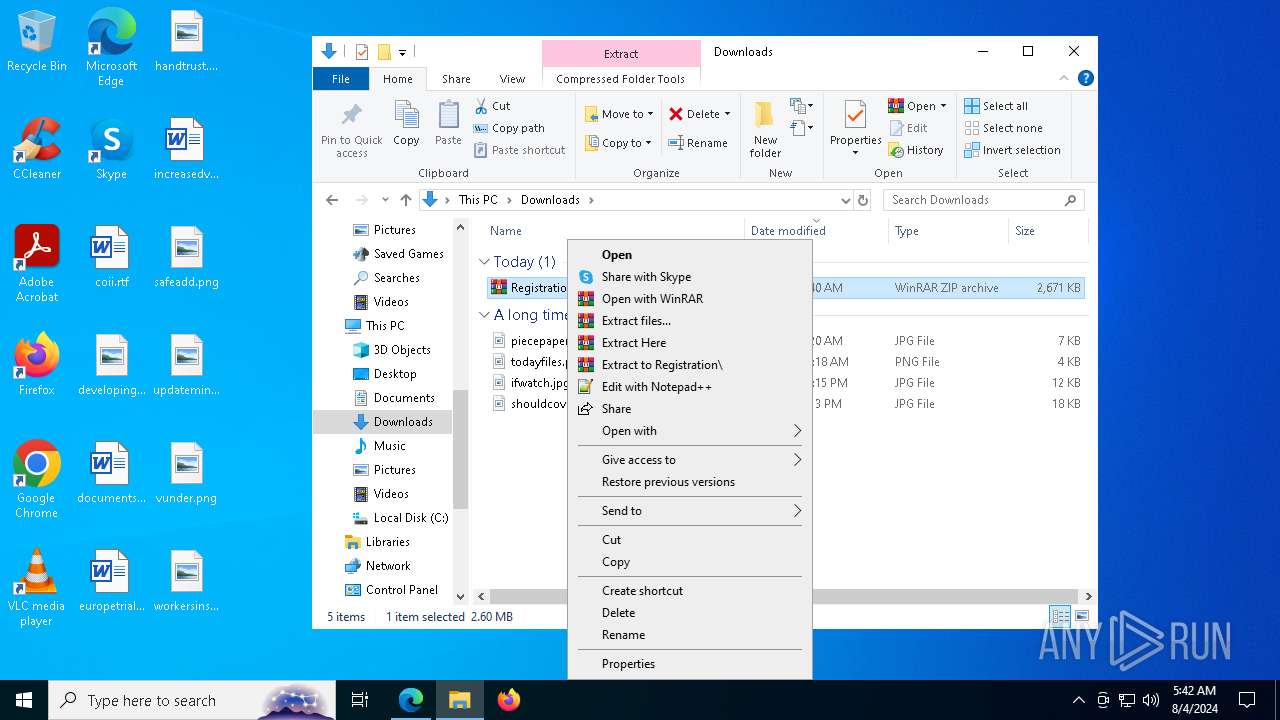Refresh the Downloads folder view
1280x720 pixels.
point(863,200)
